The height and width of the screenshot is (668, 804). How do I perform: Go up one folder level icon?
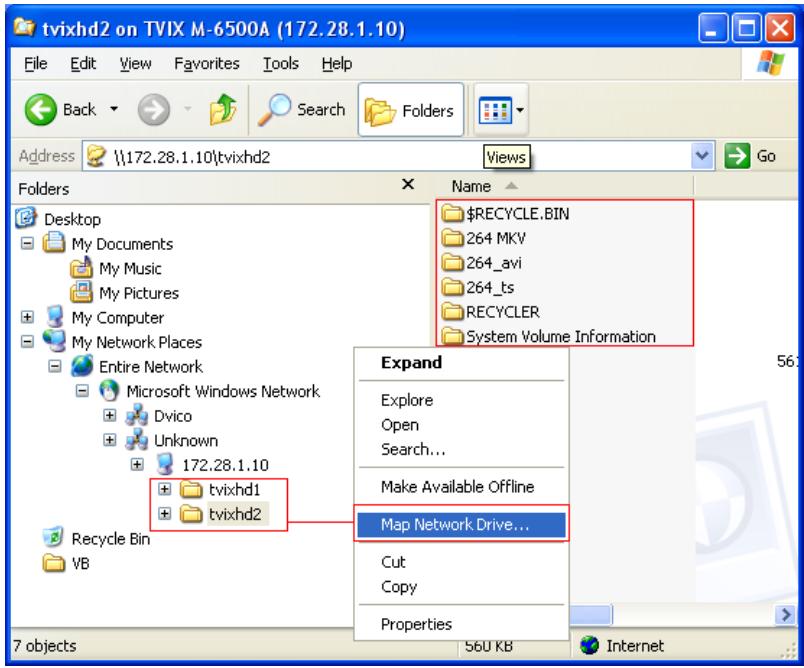pyautogui.click(x=223, y=109)
